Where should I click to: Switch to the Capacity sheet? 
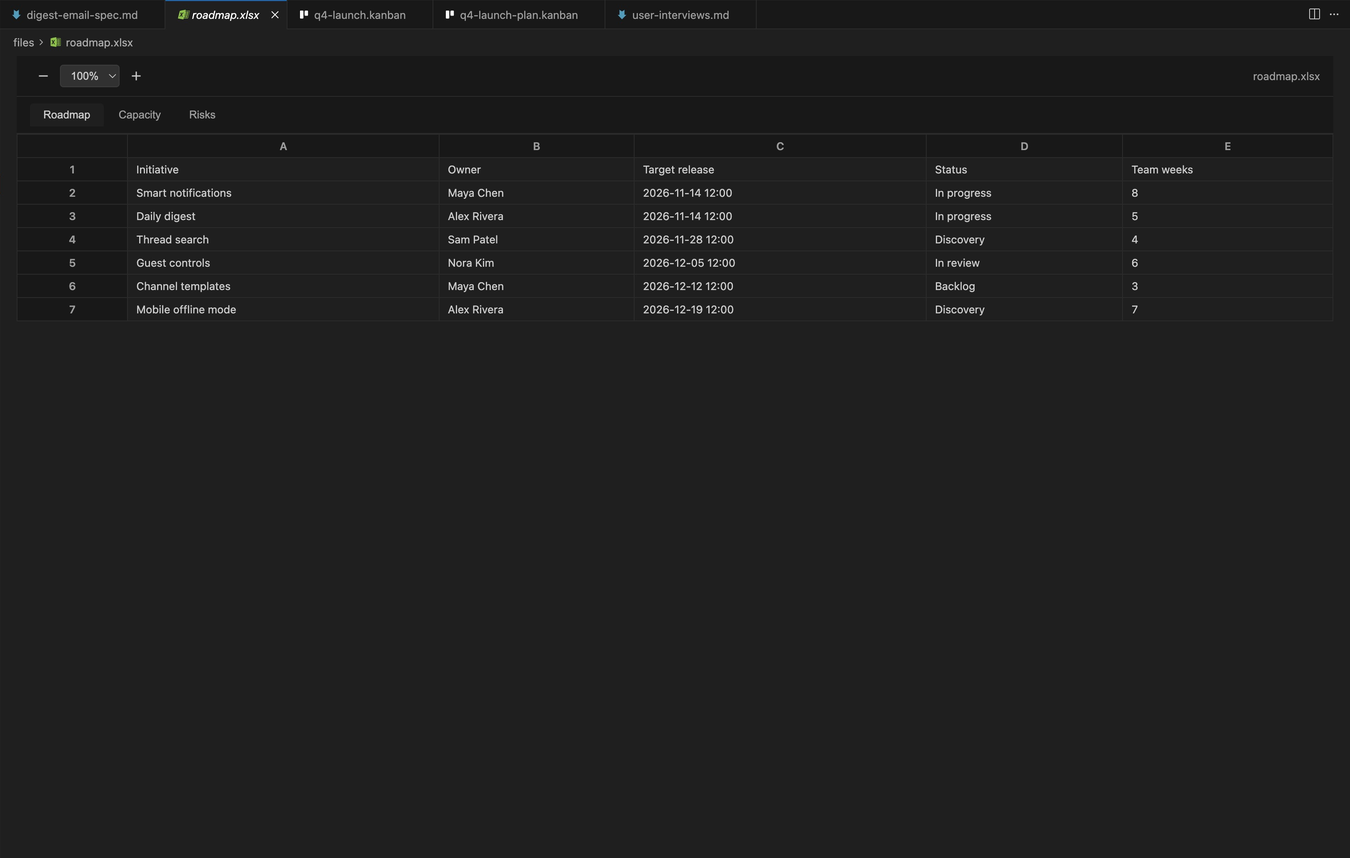point(140,115)
